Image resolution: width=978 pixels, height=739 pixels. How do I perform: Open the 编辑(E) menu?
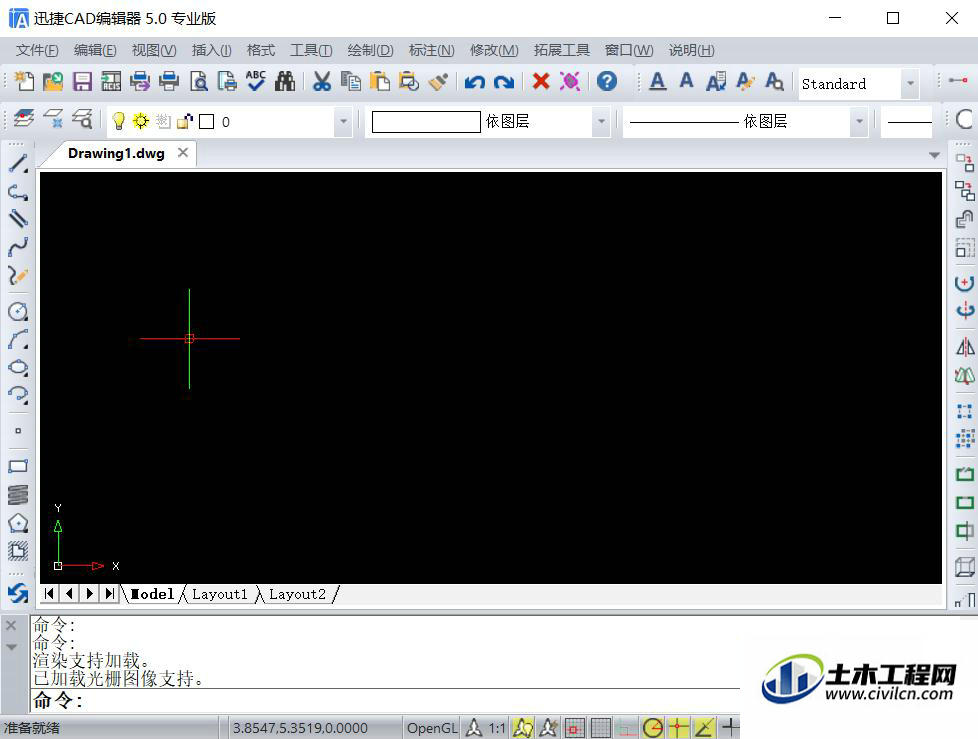pos(95,51)
